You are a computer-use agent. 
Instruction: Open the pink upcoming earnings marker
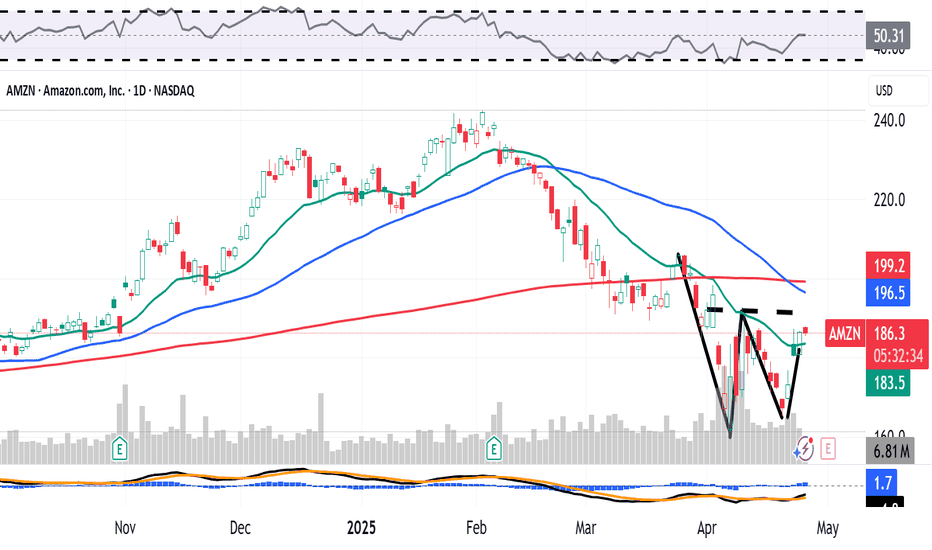click(828, 448)
